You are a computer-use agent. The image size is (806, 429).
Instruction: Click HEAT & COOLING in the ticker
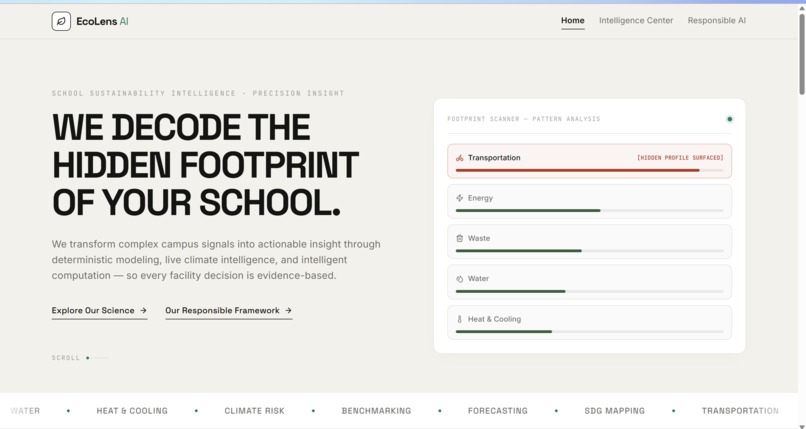(132, 411)
